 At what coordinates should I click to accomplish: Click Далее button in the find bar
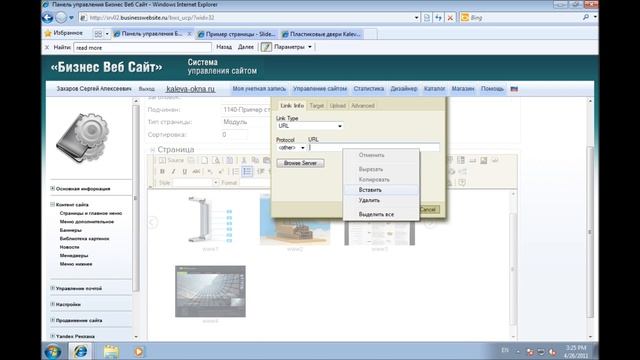pos(246,47)
